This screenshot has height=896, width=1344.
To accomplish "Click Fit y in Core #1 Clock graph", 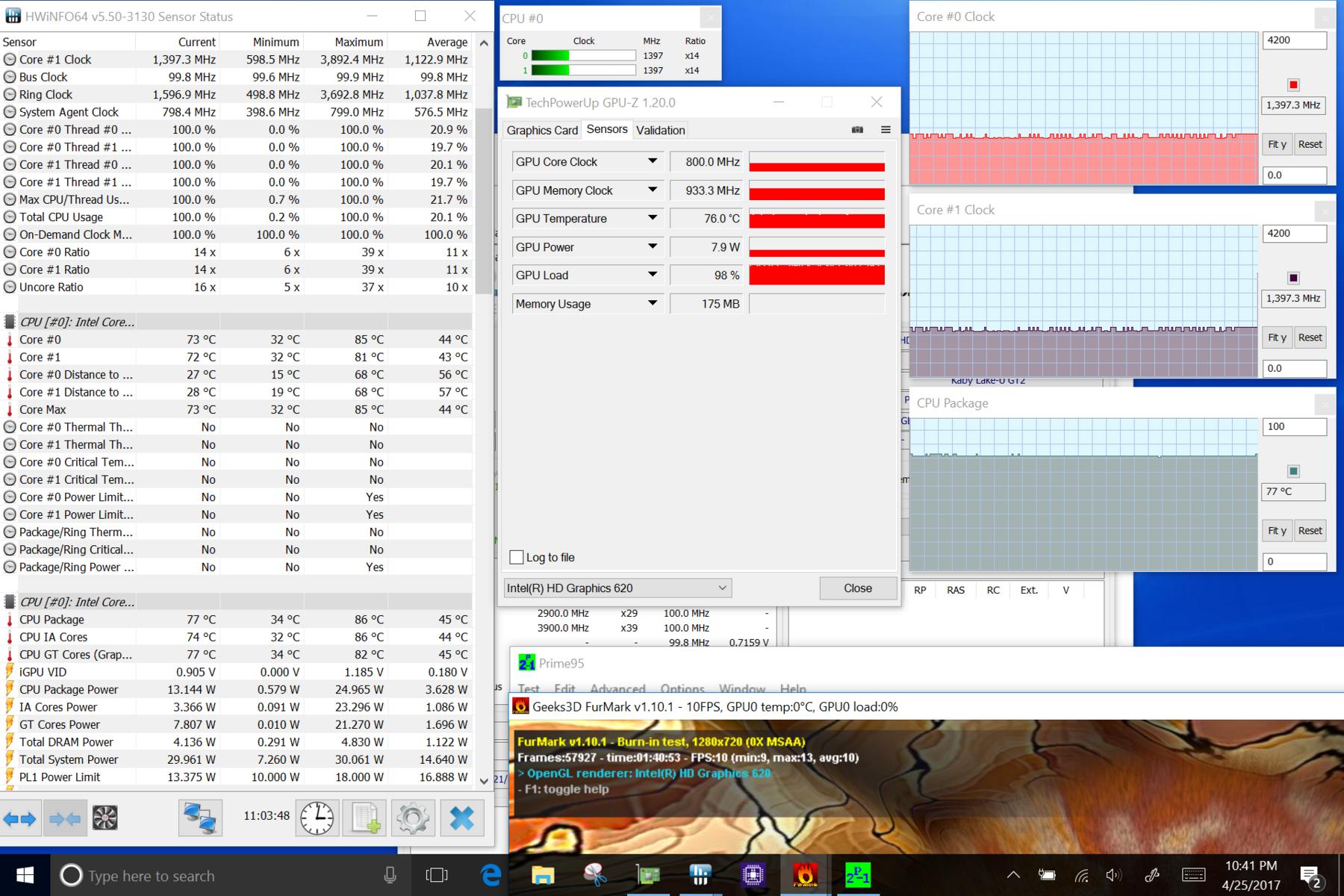I will [1277, 337].
